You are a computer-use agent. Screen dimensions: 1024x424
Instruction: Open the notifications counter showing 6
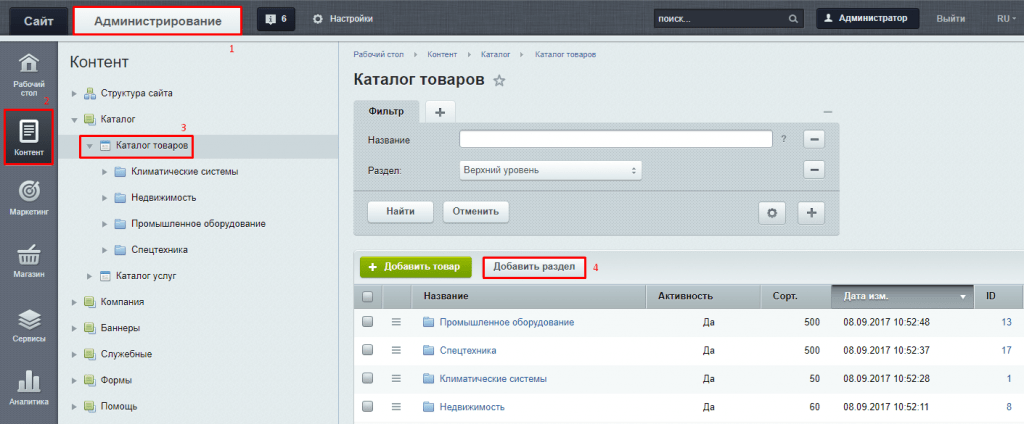(276, 18)
